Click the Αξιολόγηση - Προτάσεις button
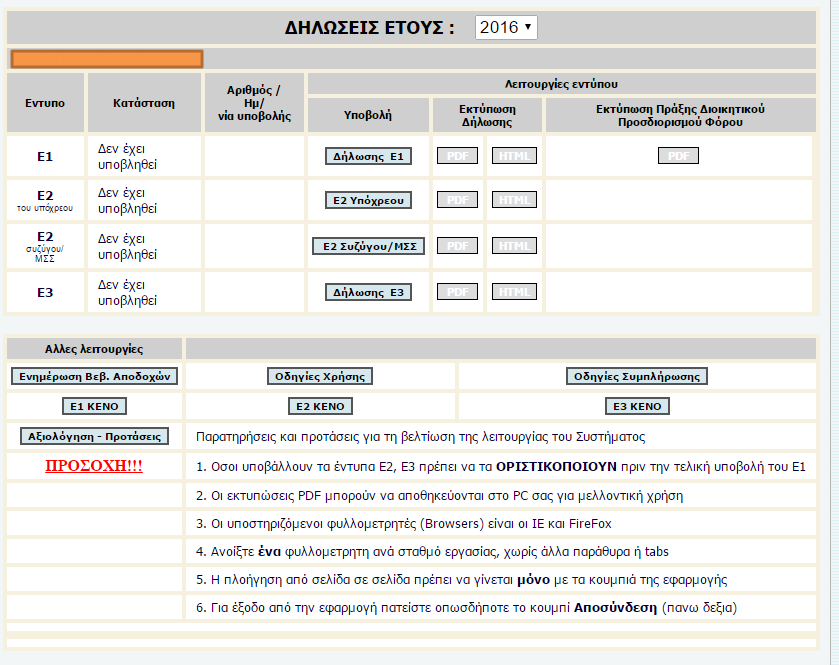 [x=95, y=436]
